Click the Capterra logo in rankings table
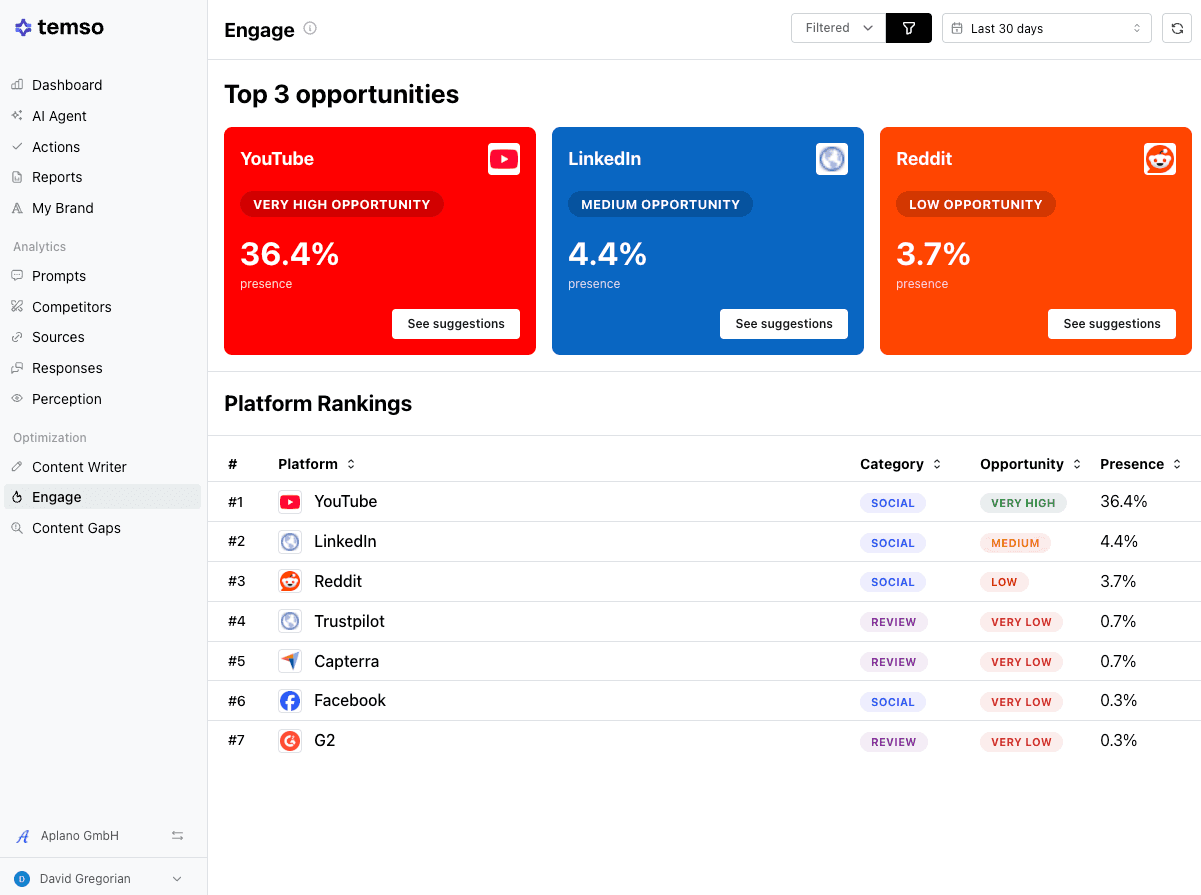 [x=290, y=661]
